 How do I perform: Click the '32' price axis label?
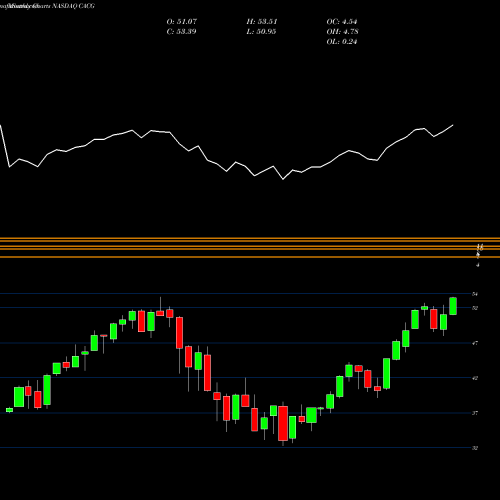(475, 448)
